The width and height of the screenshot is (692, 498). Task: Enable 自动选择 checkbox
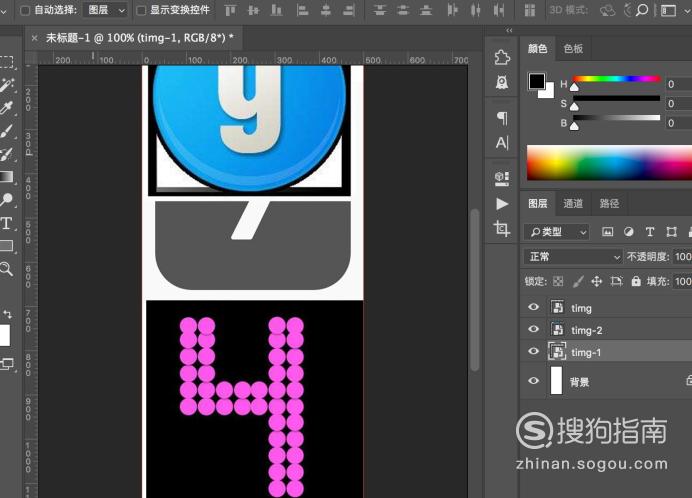pyautogui.click(x=25, y=10)
